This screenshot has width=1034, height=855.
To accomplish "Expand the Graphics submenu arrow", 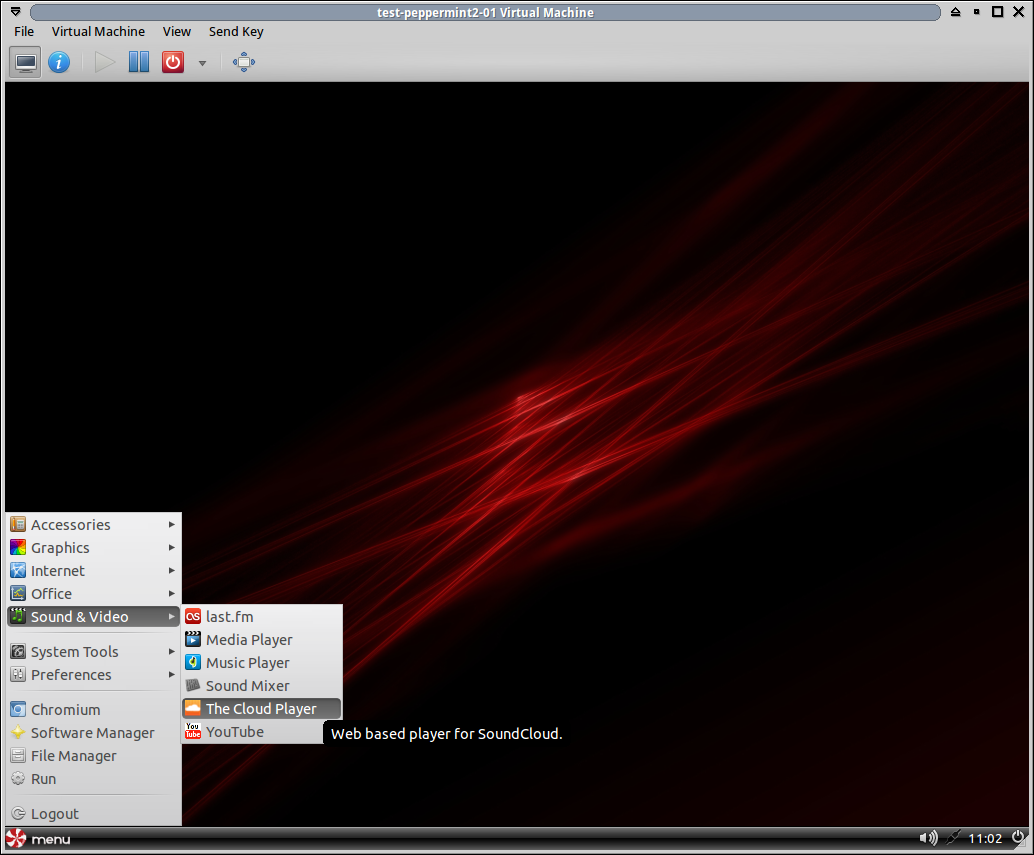I will pos(171,548).
